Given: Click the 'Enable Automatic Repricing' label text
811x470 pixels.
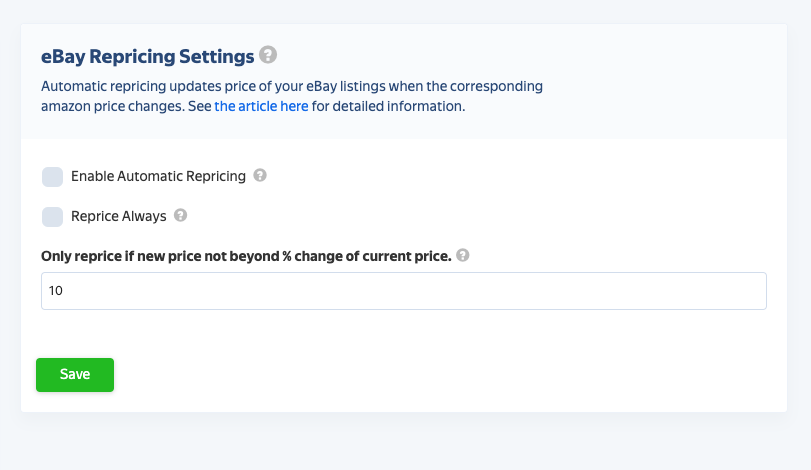Looking at the screenshot, I should coord(158,176).
